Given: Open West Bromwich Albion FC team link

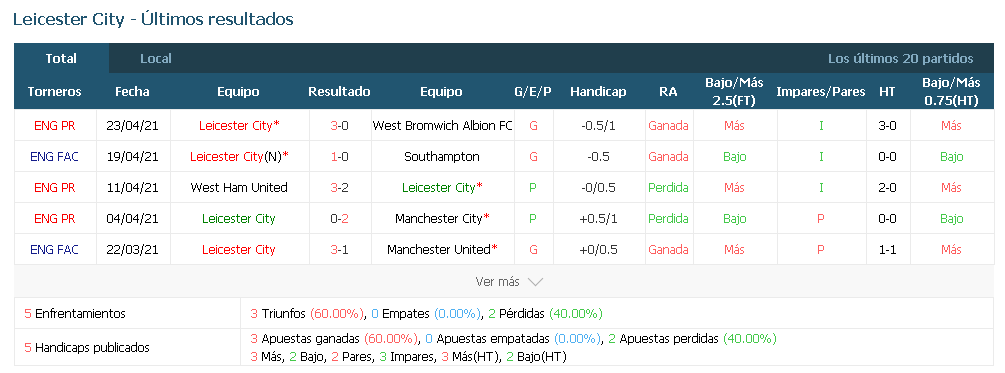Looking at the screenshot, I should point(442,126).
